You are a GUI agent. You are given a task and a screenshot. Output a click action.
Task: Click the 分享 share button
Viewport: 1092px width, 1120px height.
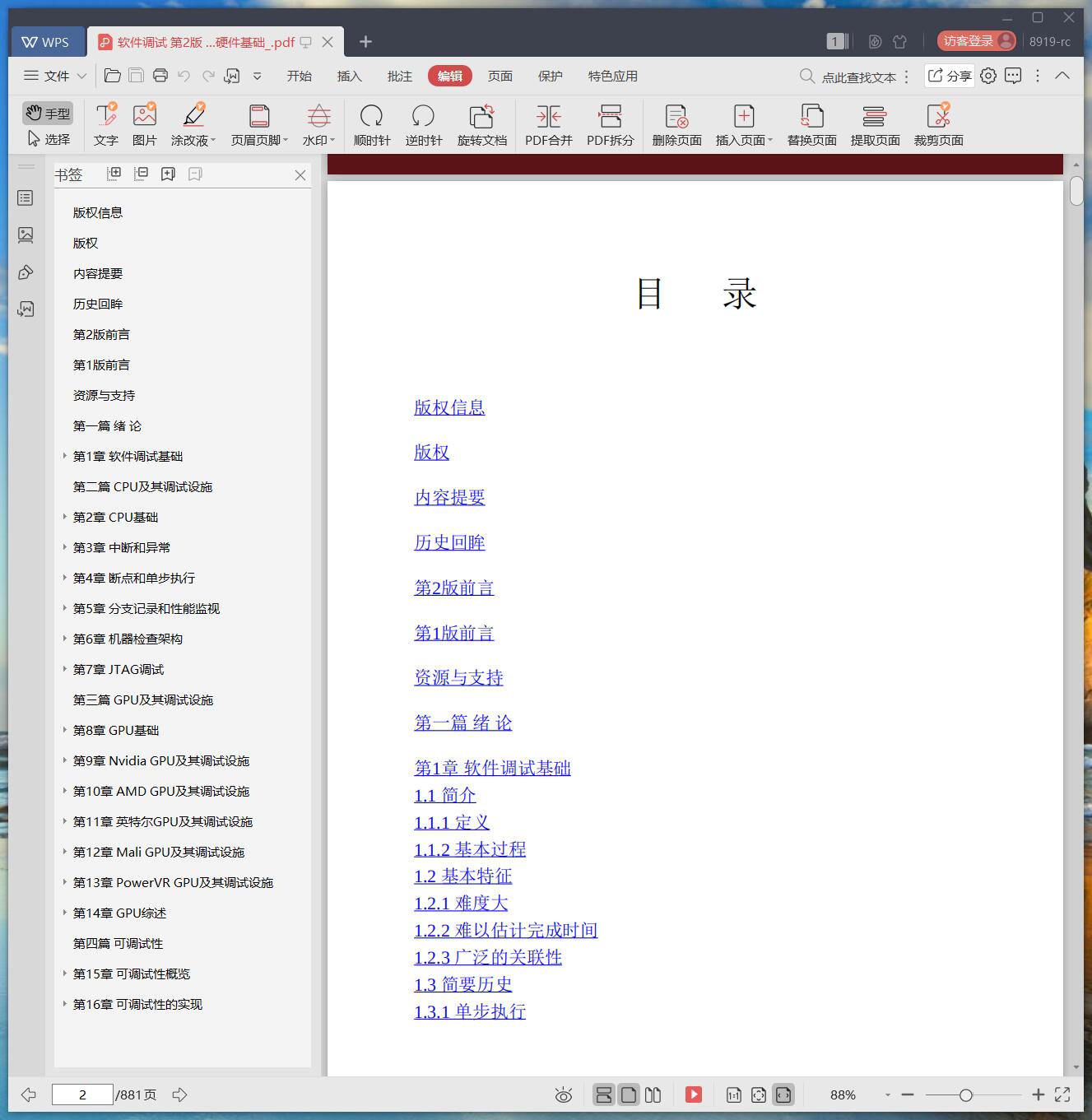950,76
